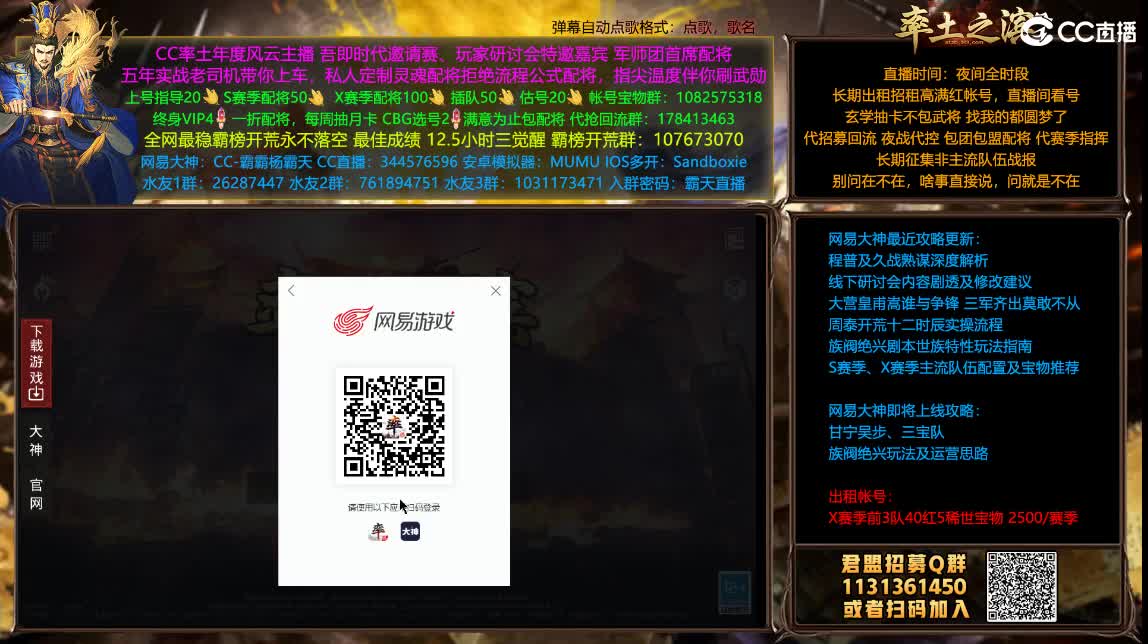This screenshot has height=644, width=1148.
Task: Click the NetEase Games logo in dialog
Action: click(394, 321)
